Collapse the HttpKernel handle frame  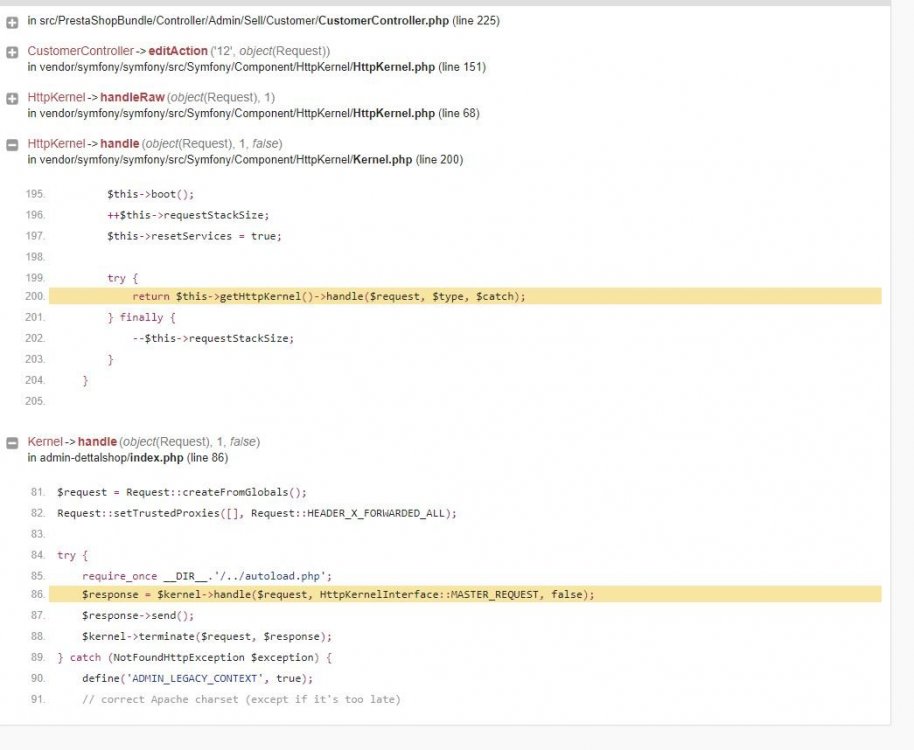[x=13, y=143]
